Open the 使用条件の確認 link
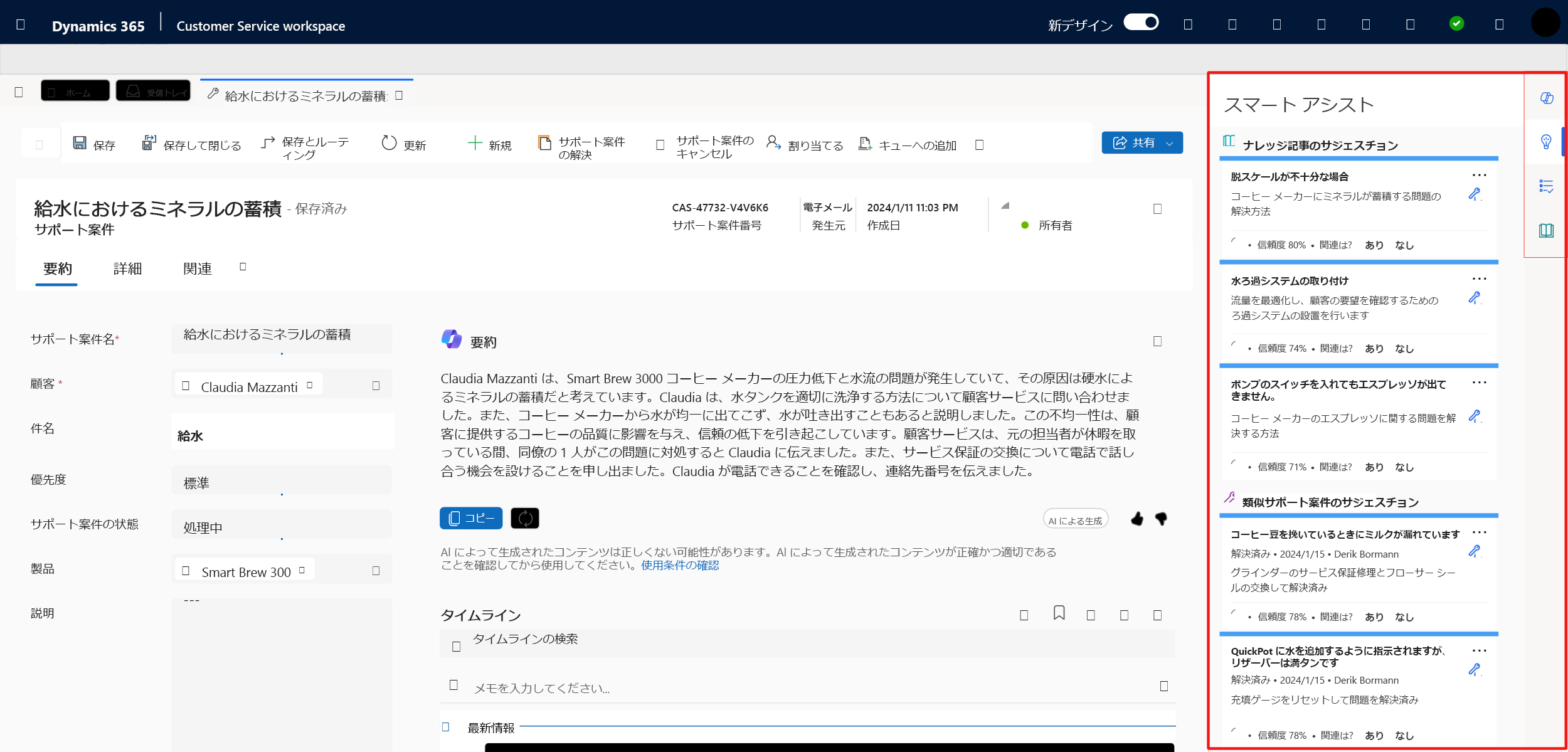This screenshot has width=1568, height=752. pos(680,565)
